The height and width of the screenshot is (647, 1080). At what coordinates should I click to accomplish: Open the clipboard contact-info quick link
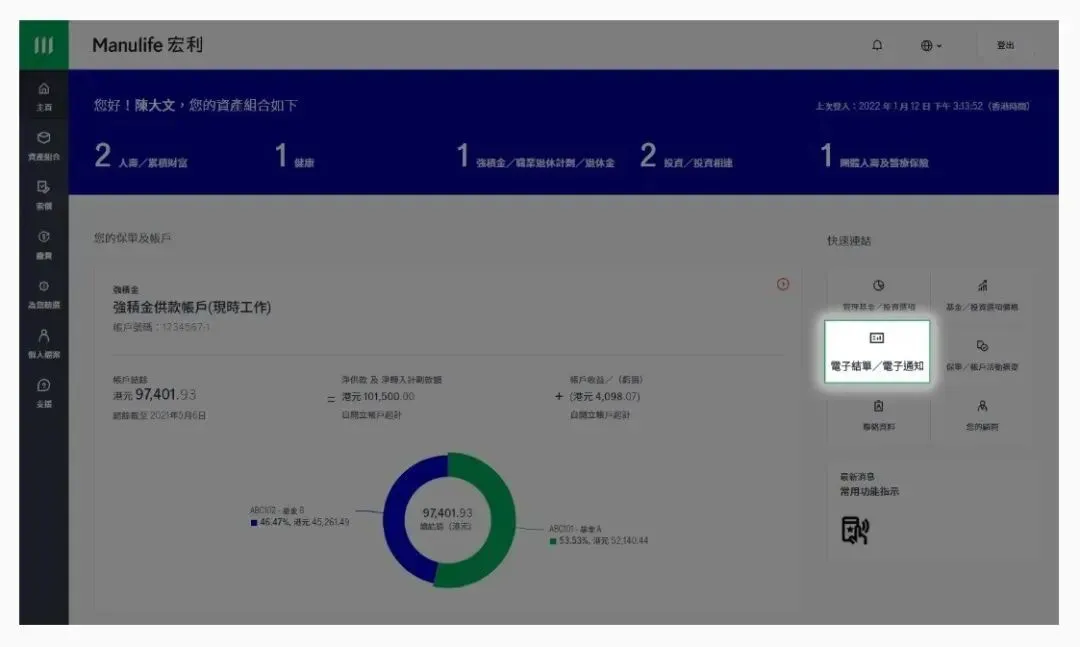878,415
